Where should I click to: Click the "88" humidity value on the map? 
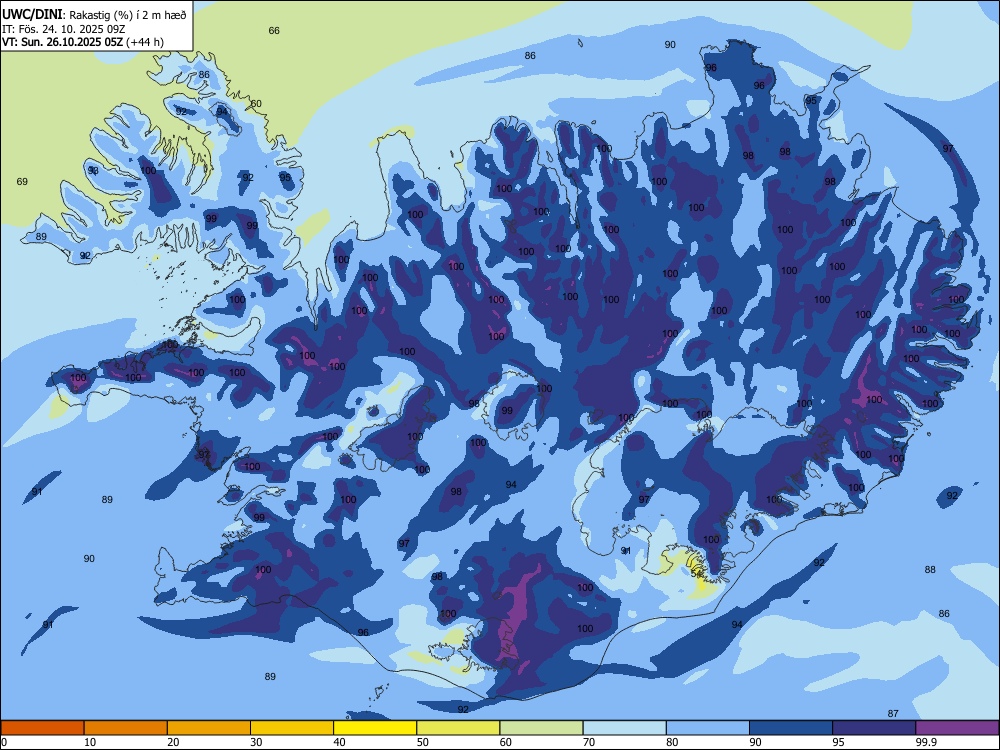[930, 570]
